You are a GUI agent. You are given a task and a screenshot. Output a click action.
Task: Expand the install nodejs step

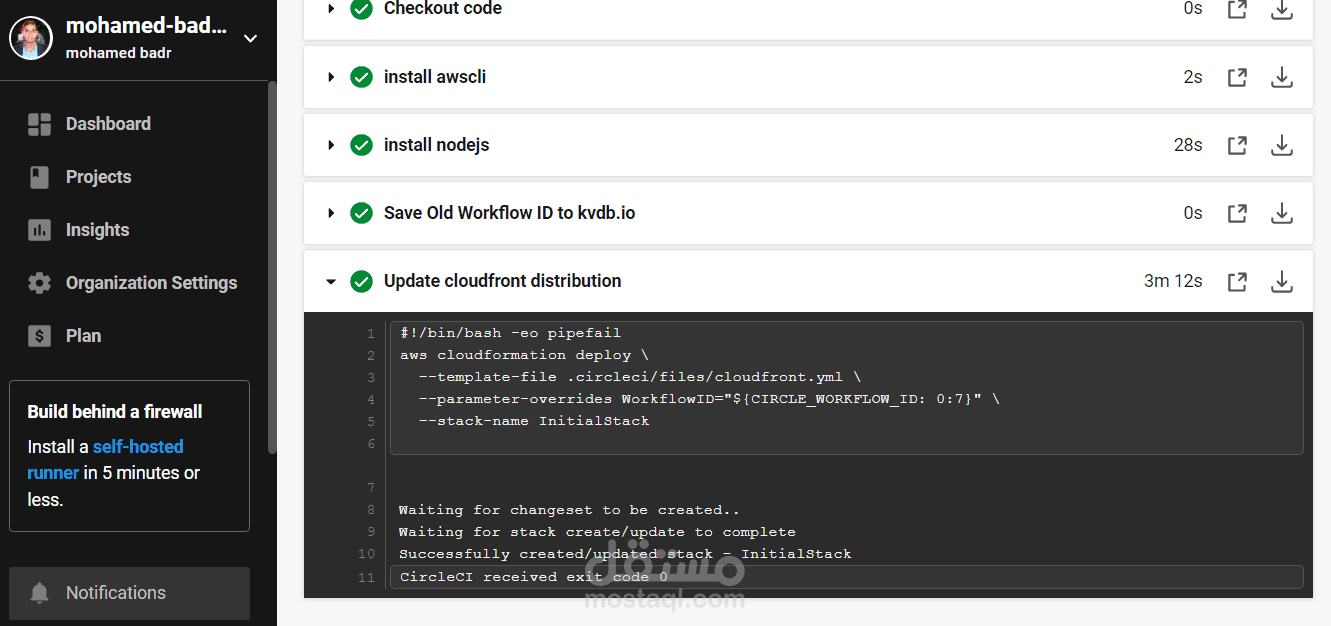[331, 145]
